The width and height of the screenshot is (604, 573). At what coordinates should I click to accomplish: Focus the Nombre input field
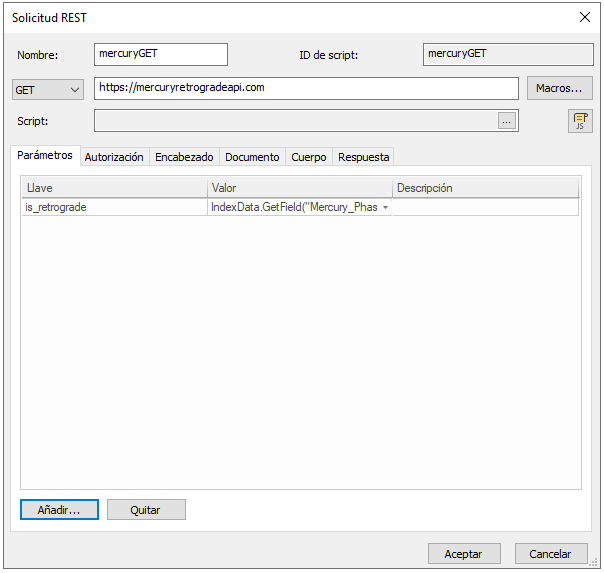pos(161,54)
